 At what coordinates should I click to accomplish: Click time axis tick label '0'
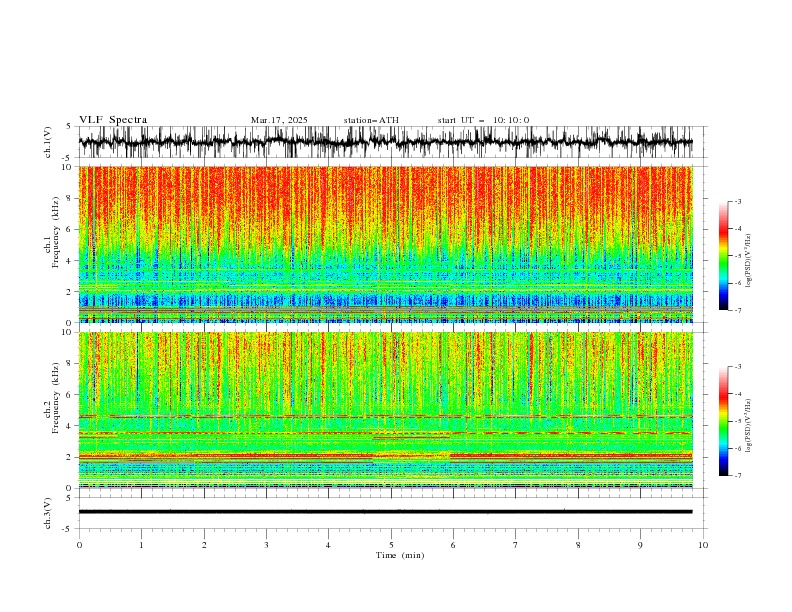pyautogui.click(x=79, y=545)
